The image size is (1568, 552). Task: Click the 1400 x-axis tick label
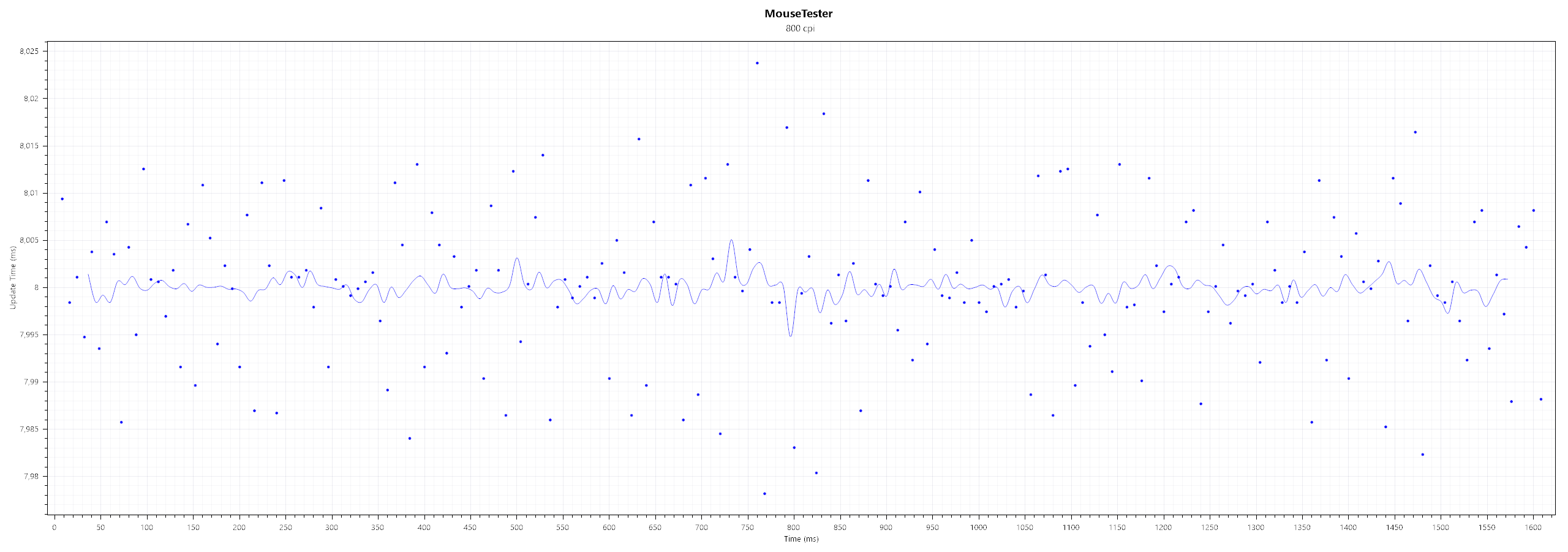pos(1349,527)
